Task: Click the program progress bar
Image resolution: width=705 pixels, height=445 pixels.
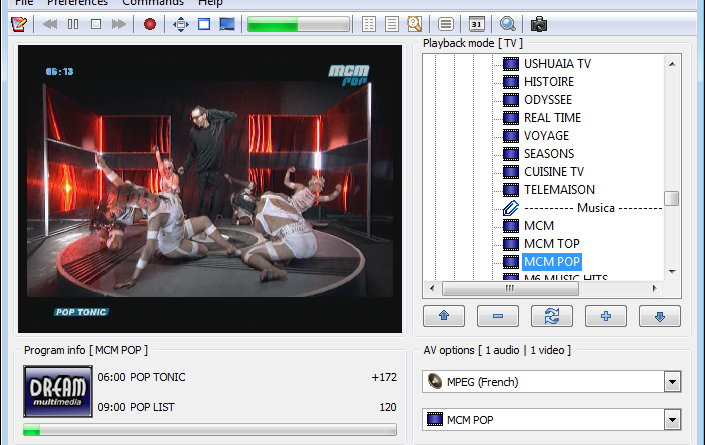Action: click(210, 430)
